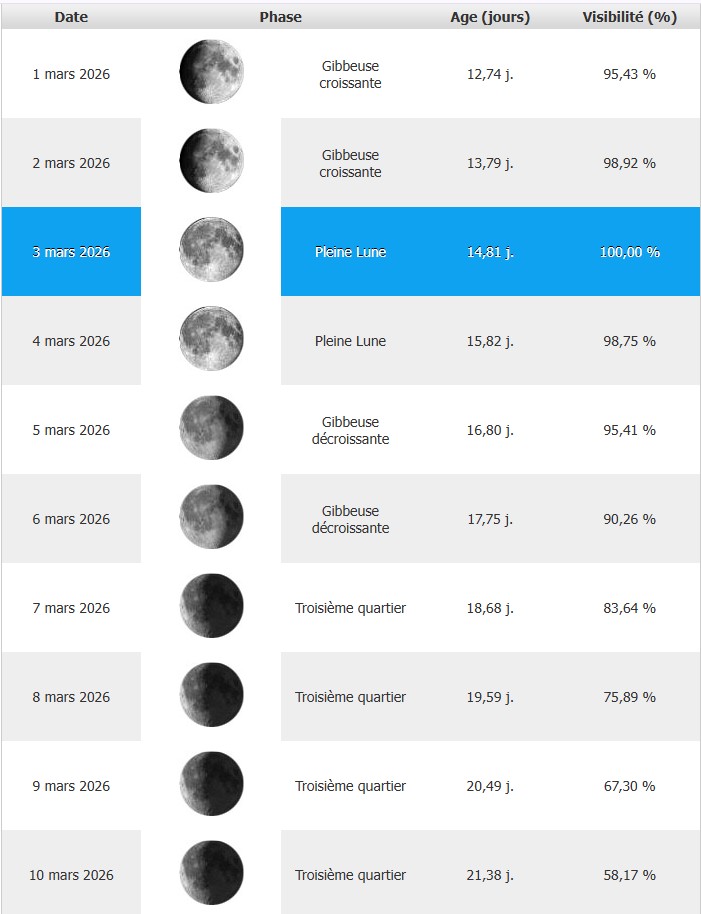Viewport: 701px width, 914px height.
Task: Click the moon image for 7 mars 2026
Action: click(211, 606)
